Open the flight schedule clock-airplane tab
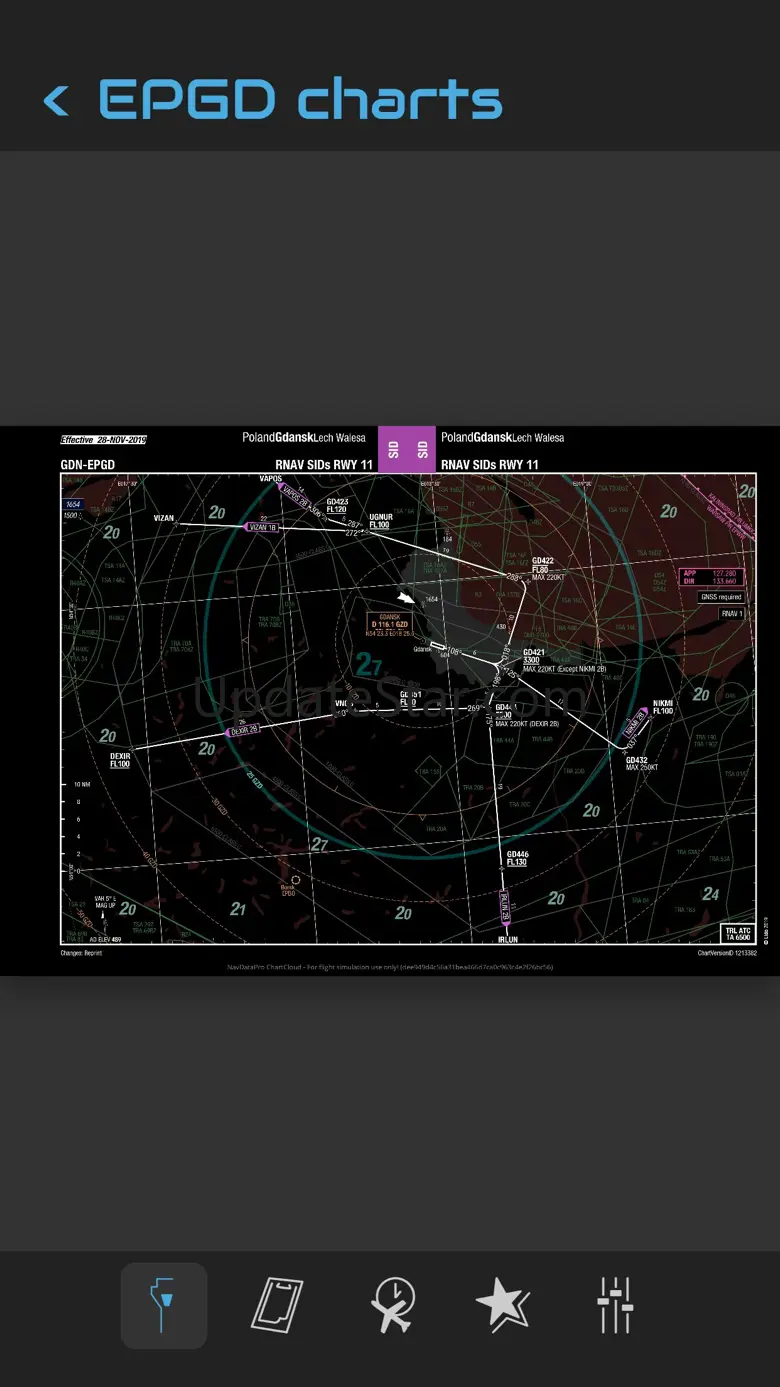The width and height of the screenshot is (780, 1387). tap(391, 1305)
